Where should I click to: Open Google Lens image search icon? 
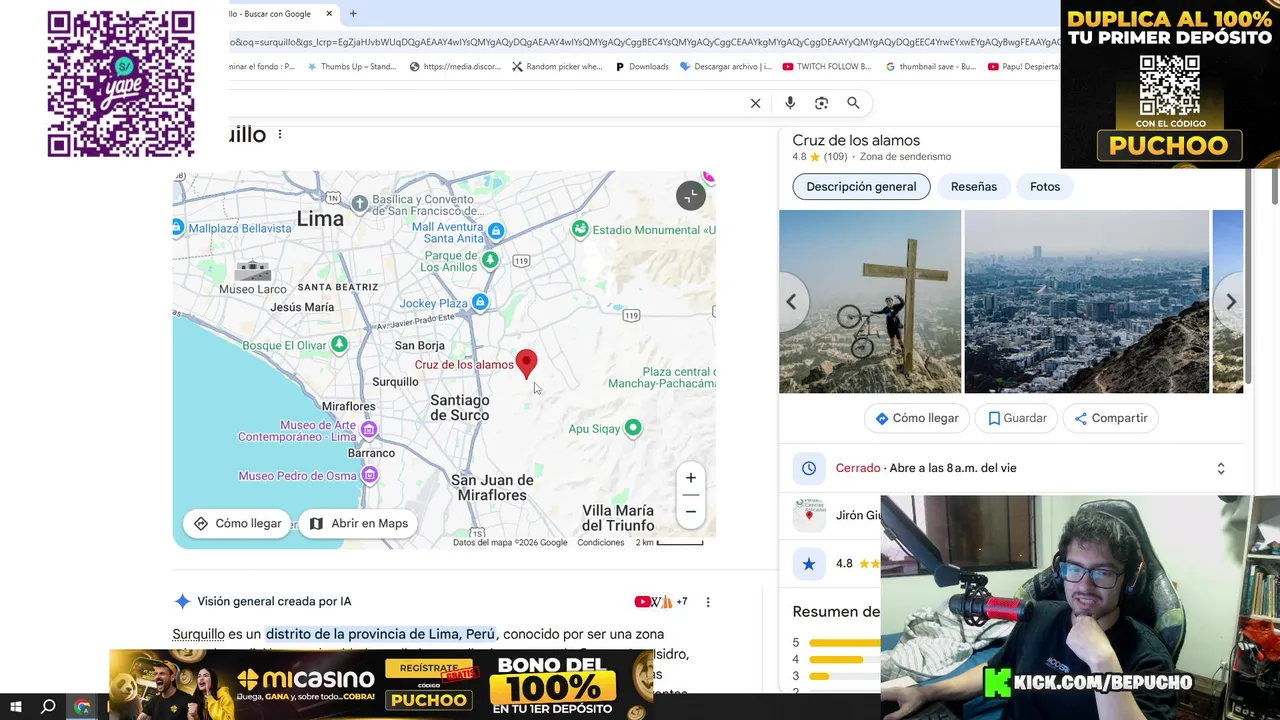821,103
